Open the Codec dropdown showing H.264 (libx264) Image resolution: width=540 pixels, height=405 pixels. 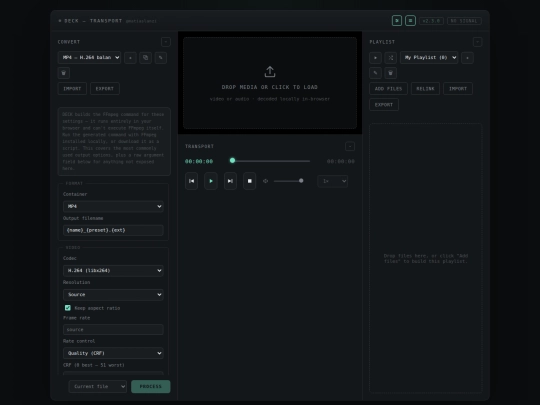tap(113, 270)
